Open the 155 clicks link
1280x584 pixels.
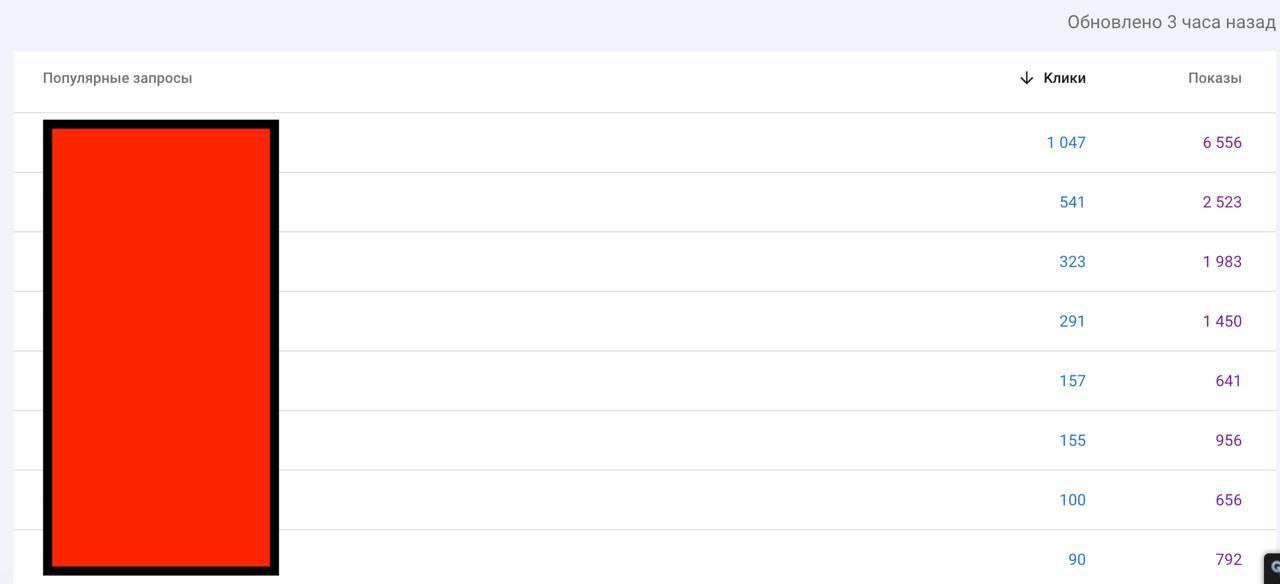coord(1072,440)
